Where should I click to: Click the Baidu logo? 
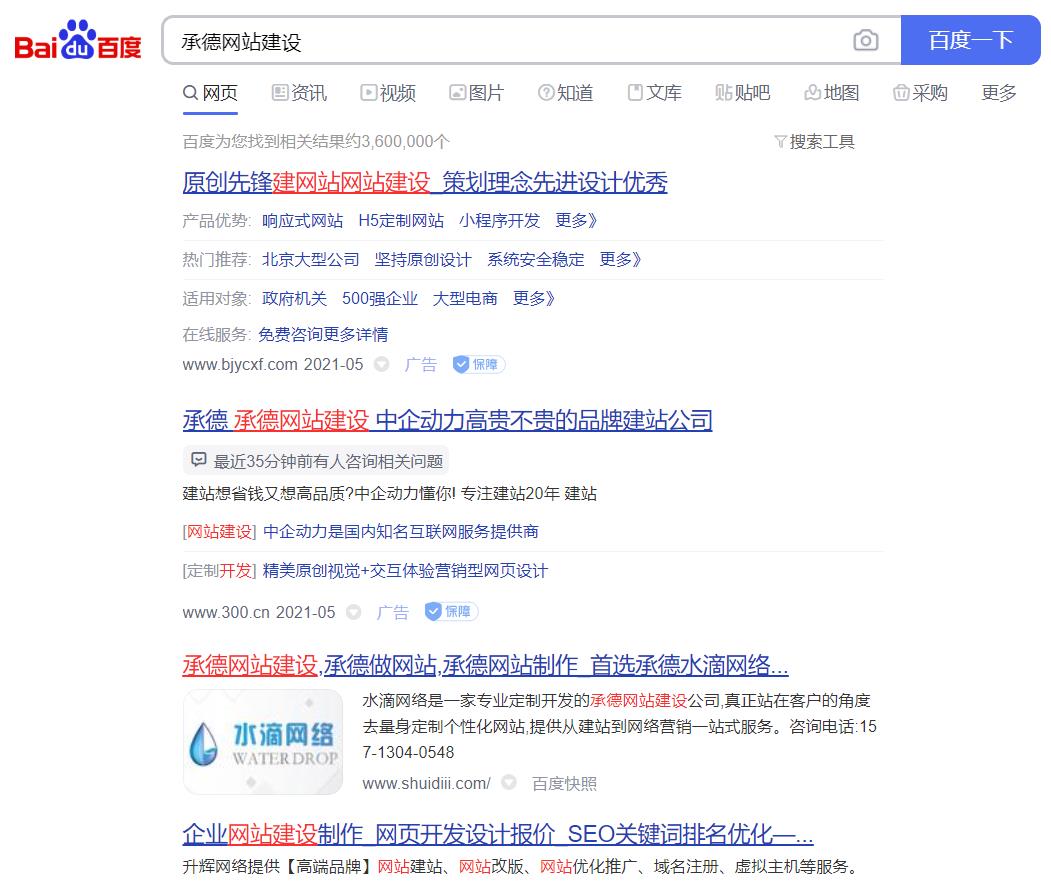[x=78, y=40]
